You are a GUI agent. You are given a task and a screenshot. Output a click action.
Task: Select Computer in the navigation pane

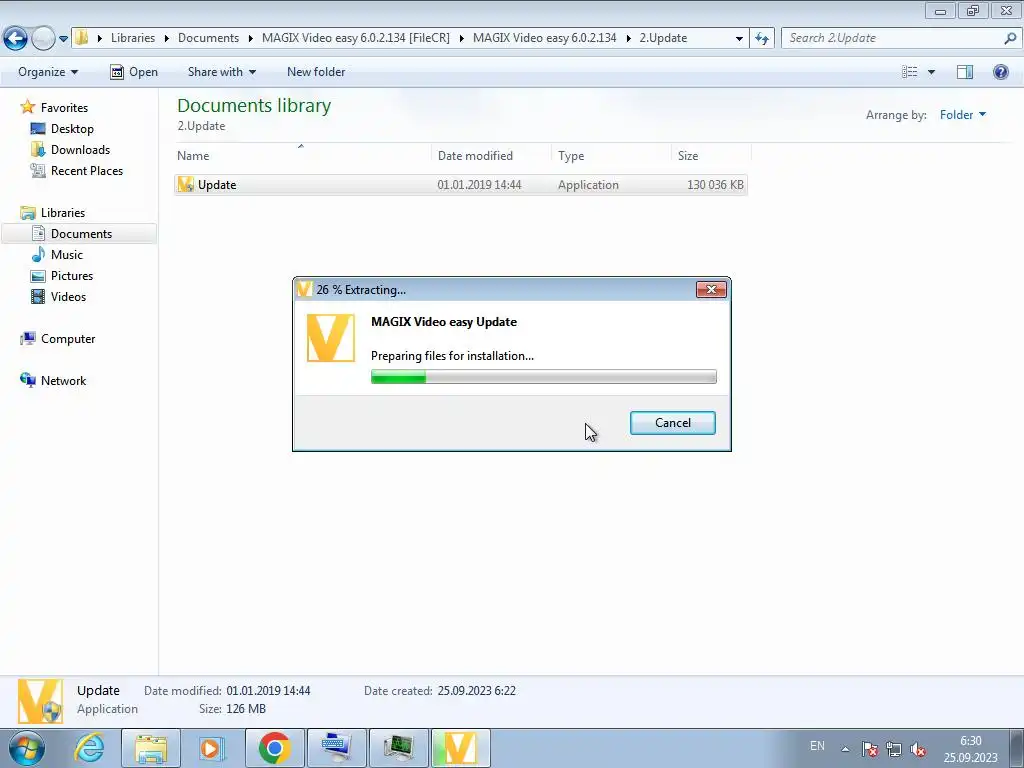[68, 339]
